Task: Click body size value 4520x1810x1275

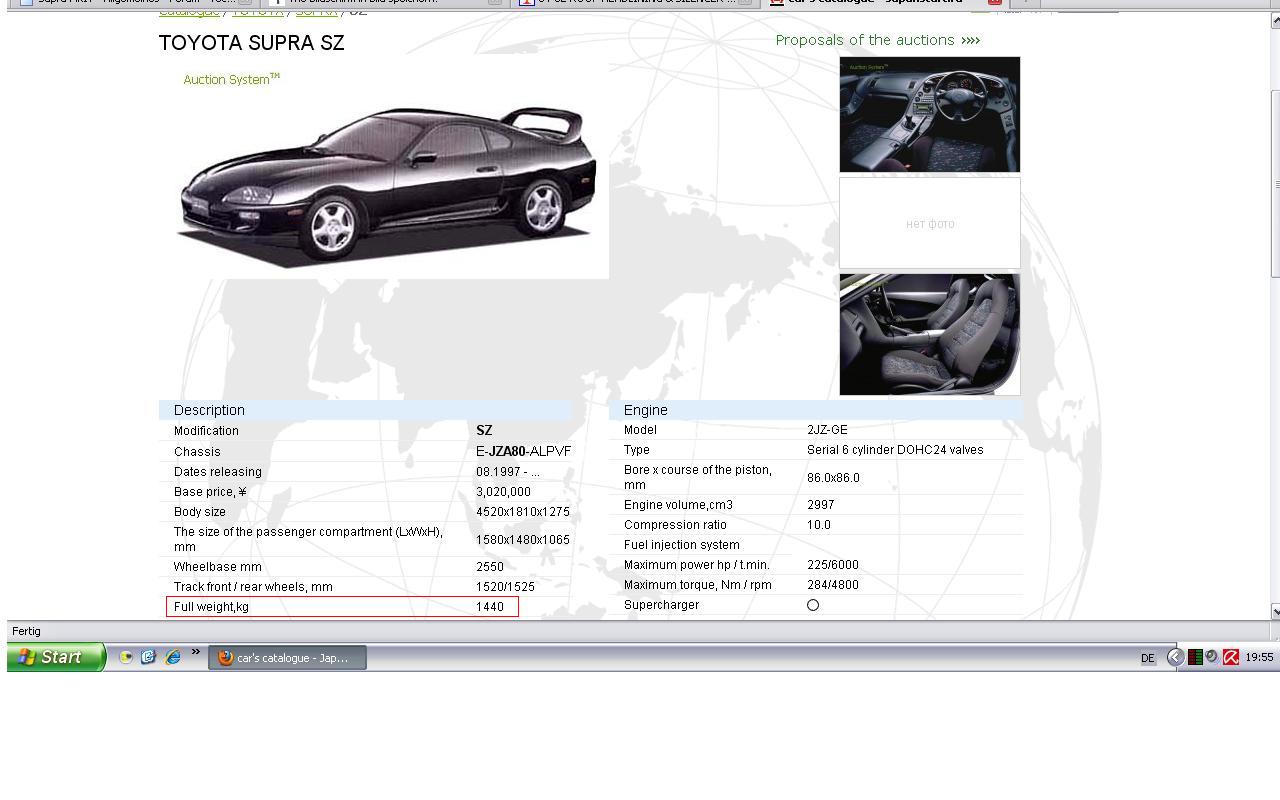Action: click(x=523, y=511)
